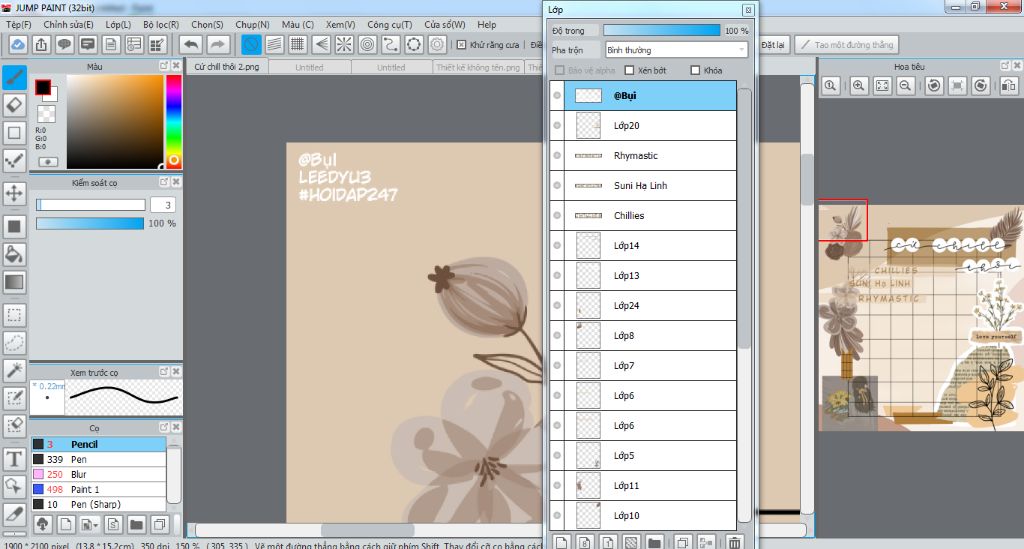
Task: Click the export share icon
Action: 41,44
